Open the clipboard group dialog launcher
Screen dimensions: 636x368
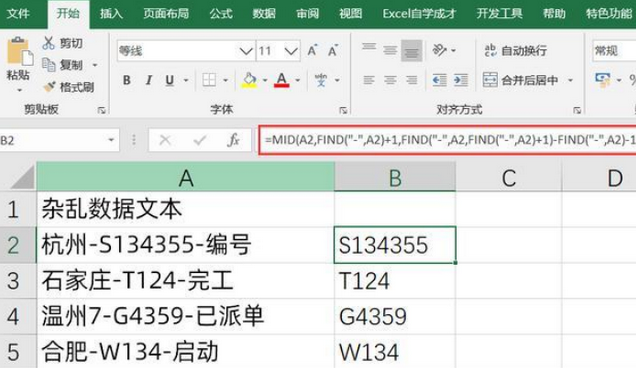[x=101, y=110]
